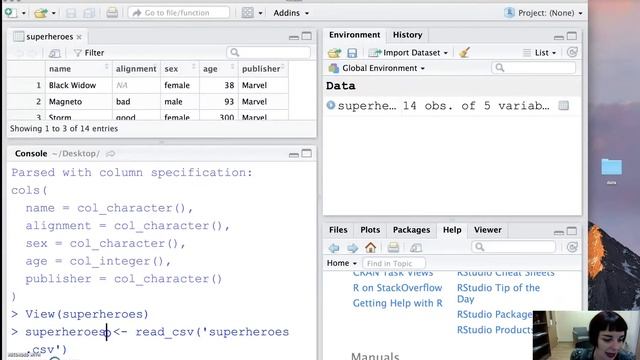
Task: Switch to the History tab
Action: tap(407, 35)
